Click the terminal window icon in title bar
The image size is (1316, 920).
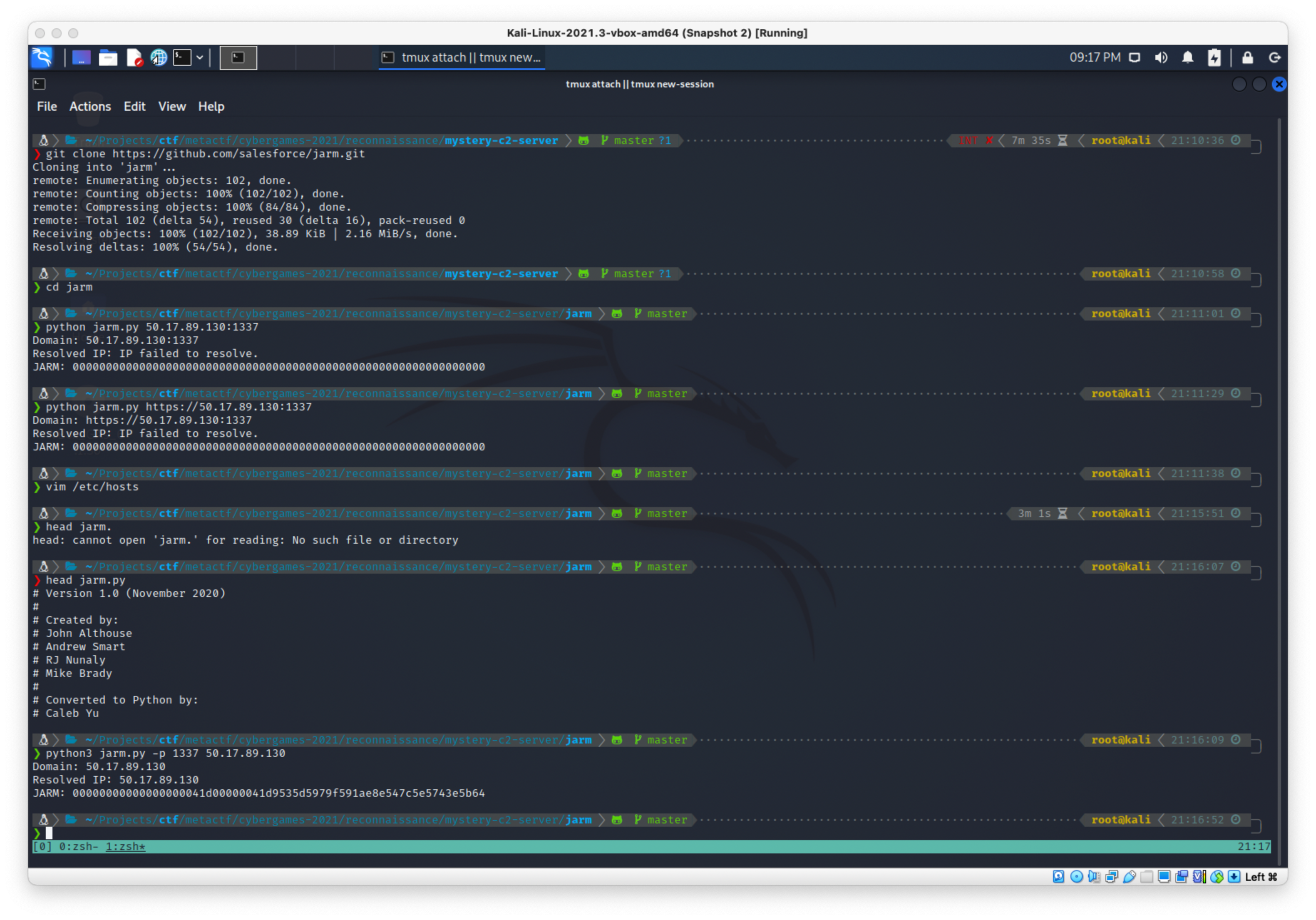(39, 84)
